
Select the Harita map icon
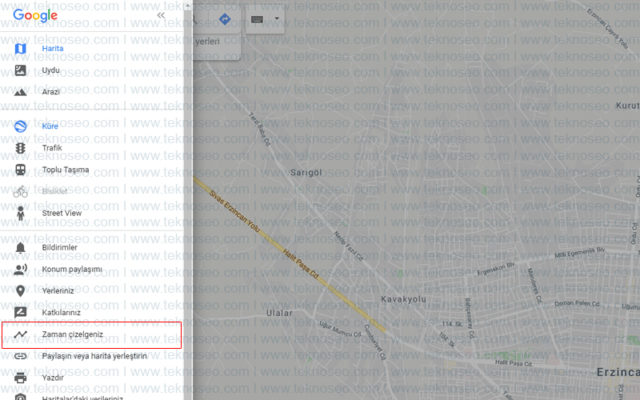tap(20, 49)
